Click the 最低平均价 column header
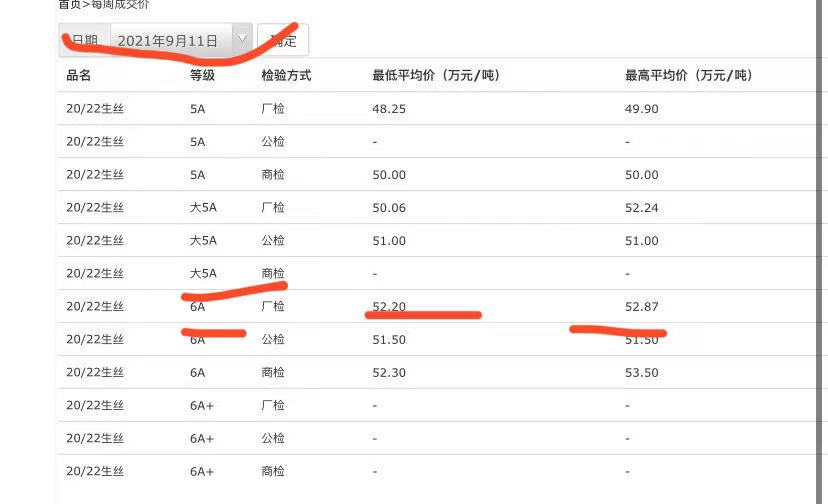 click(435, 76)
